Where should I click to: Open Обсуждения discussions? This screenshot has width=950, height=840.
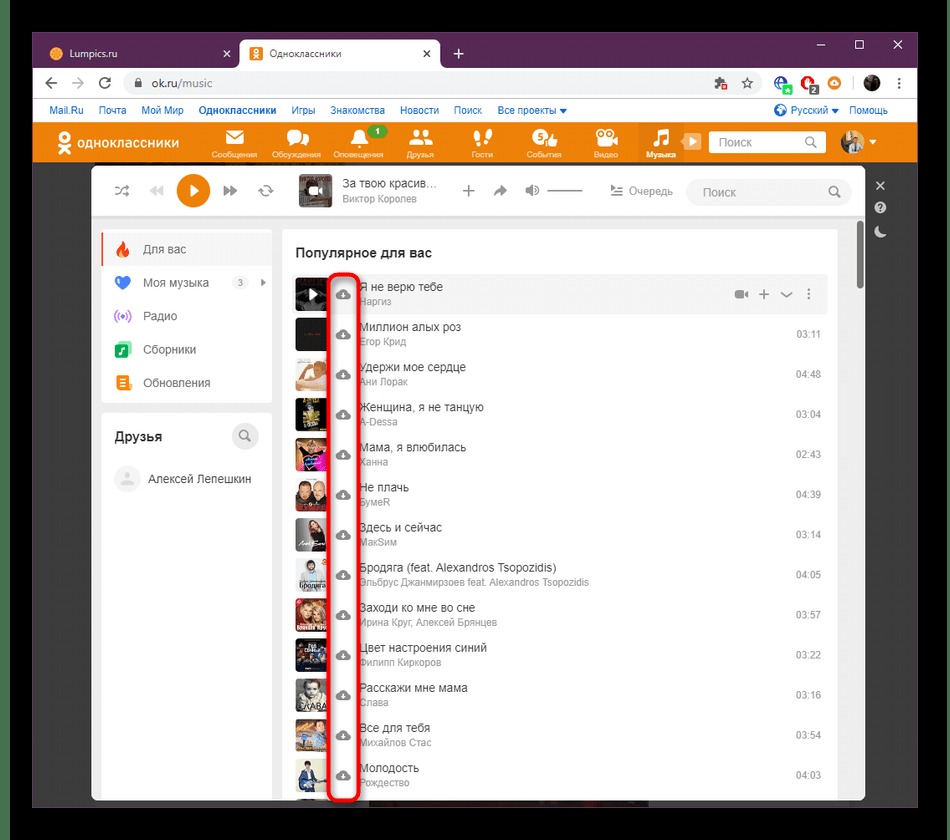[296, 143]
